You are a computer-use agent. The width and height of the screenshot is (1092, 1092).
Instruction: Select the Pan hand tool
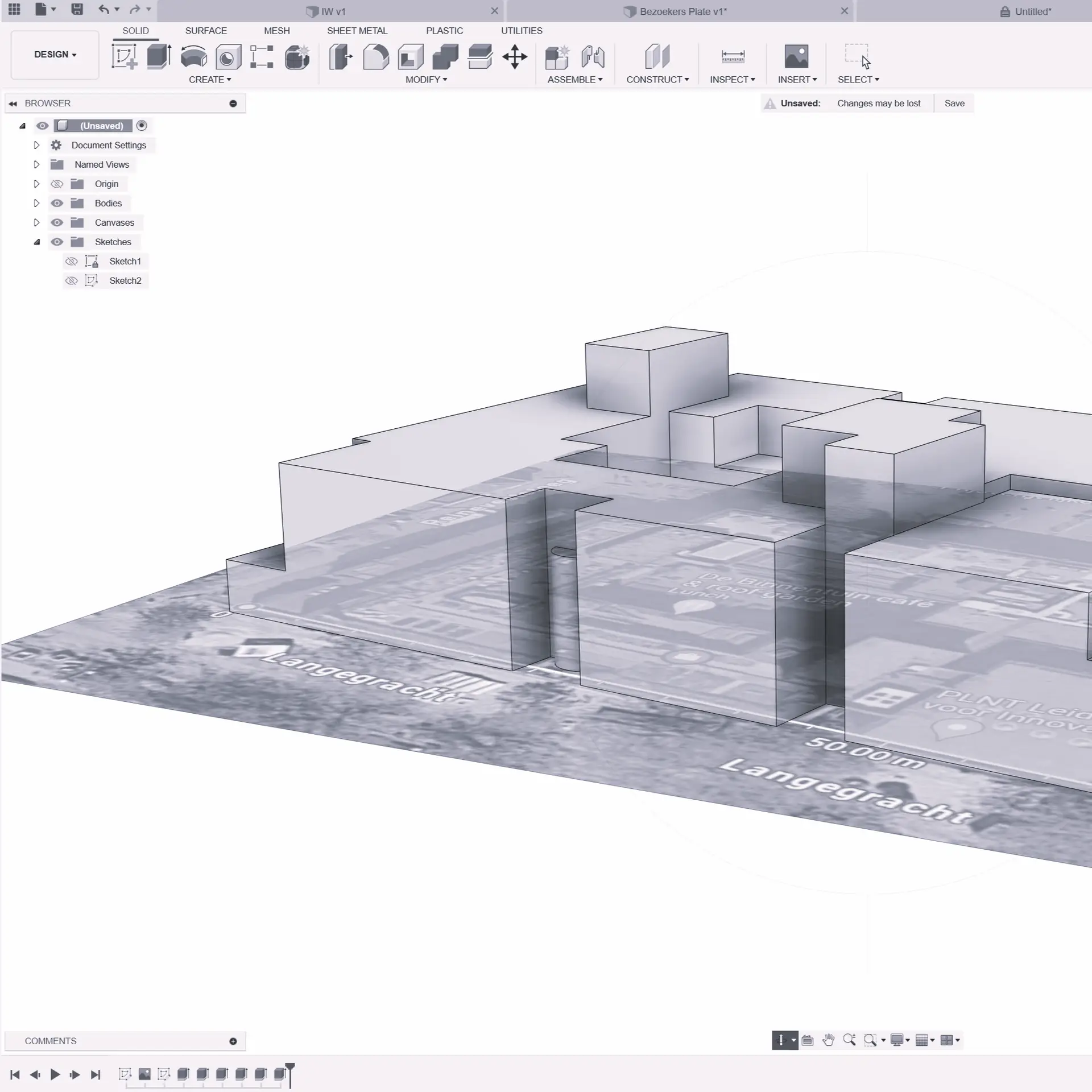[x=828, y=1040]
